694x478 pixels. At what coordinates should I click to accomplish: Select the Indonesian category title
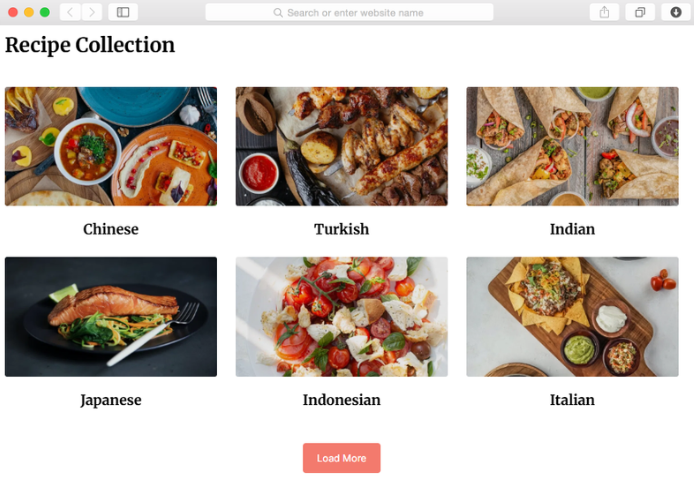[x=341, y=400]
